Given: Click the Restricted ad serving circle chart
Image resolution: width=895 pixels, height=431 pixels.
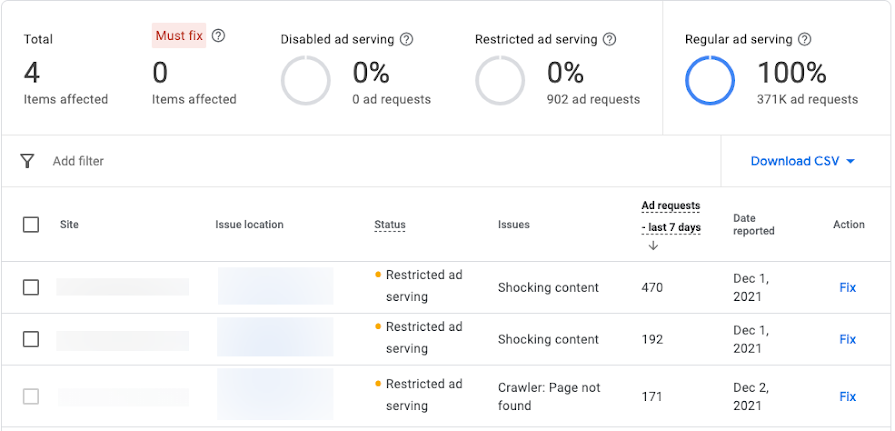Looking at the screenshot, I should (x=500, y=81).
